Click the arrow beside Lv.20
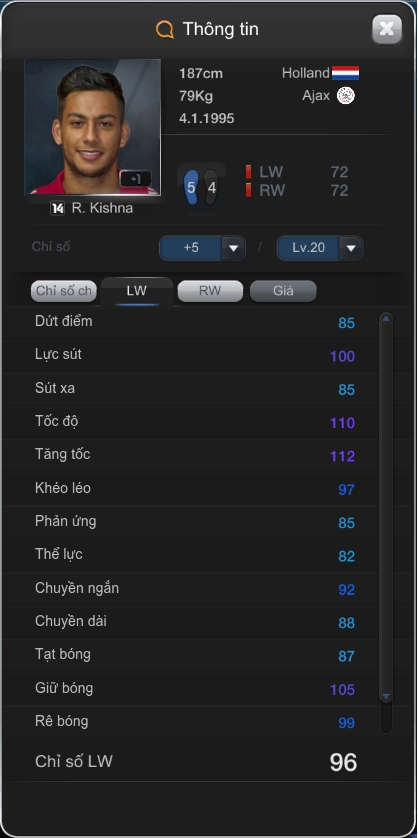The image size is (418, 838). (351, 249)
